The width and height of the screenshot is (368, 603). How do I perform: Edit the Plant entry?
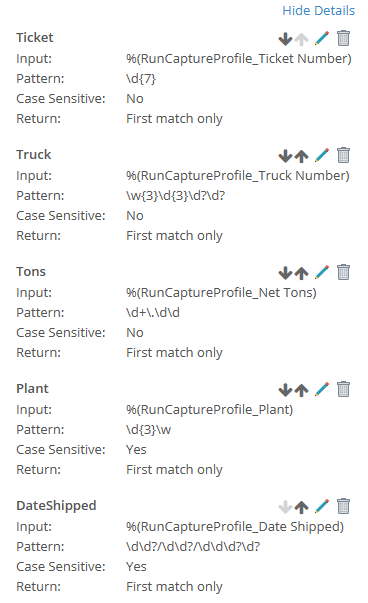tap(322, 389)
